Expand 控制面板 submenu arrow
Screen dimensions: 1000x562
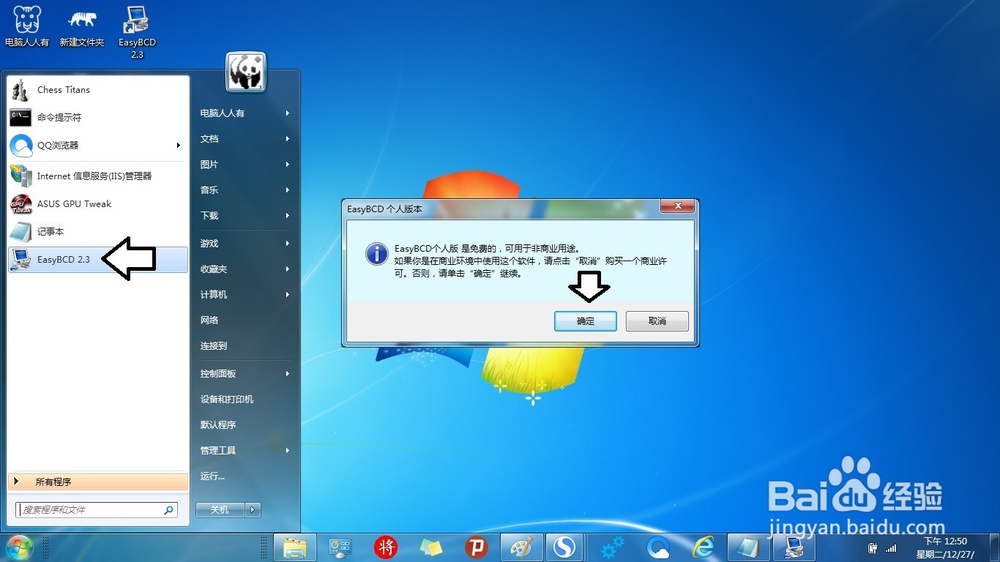pos(288,373)
